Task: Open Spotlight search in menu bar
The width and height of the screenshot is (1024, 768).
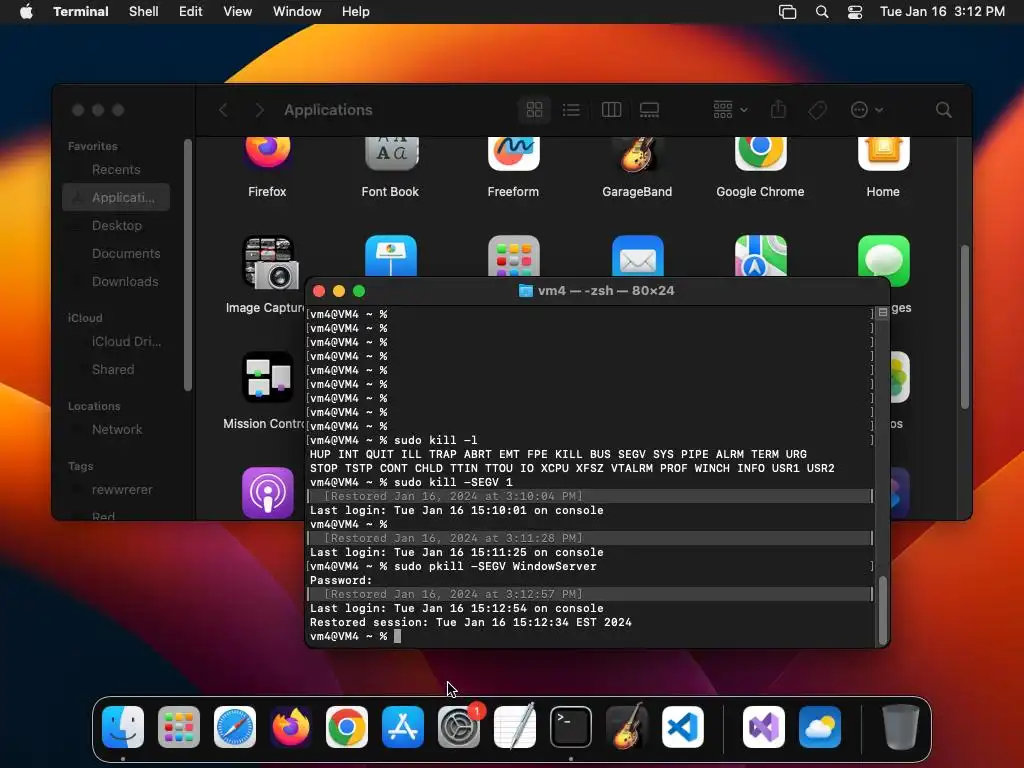Action: (822, 11)
